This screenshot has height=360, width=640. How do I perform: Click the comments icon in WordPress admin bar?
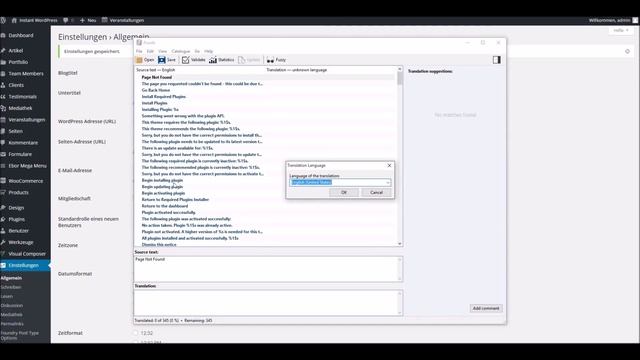click(65, 20)
